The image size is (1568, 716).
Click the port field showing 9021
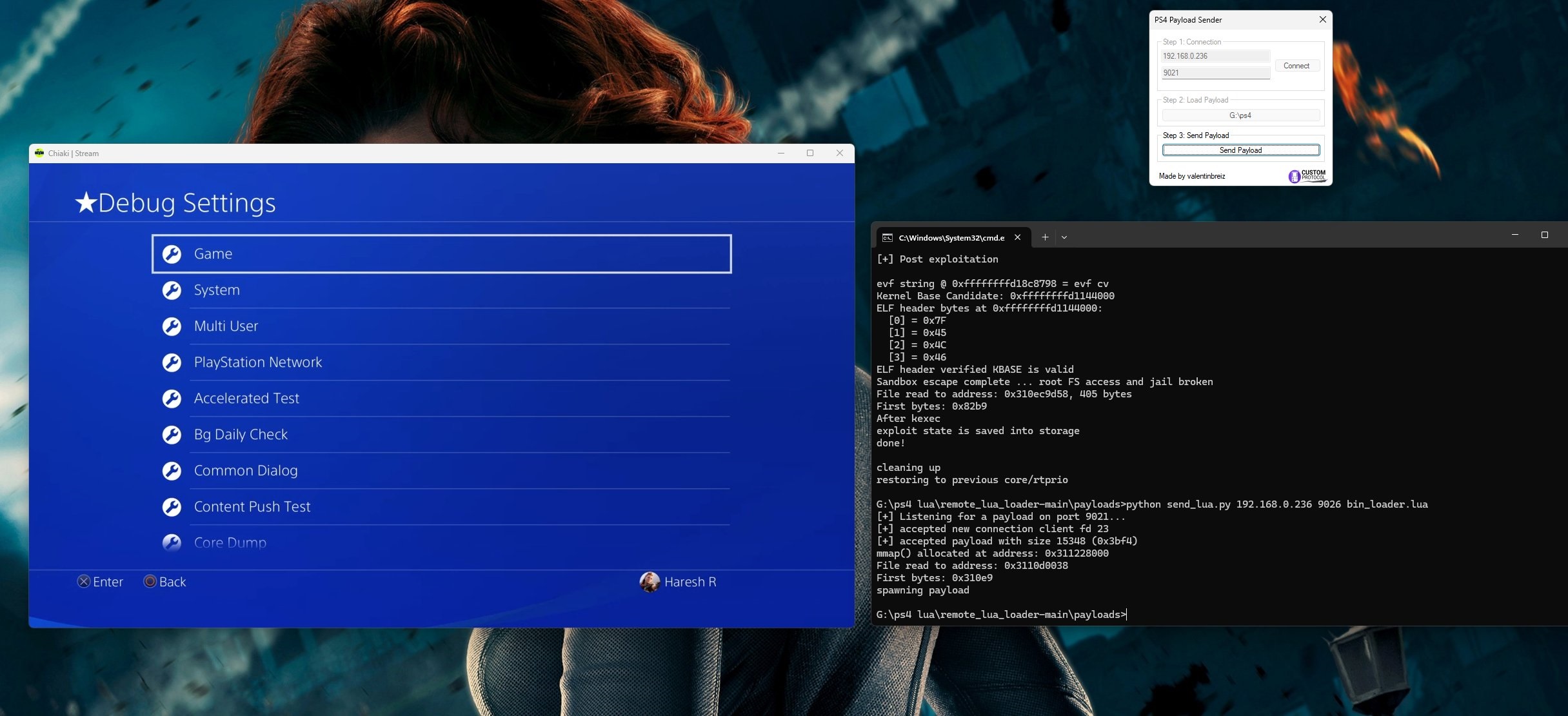[x=1215, y=73]
